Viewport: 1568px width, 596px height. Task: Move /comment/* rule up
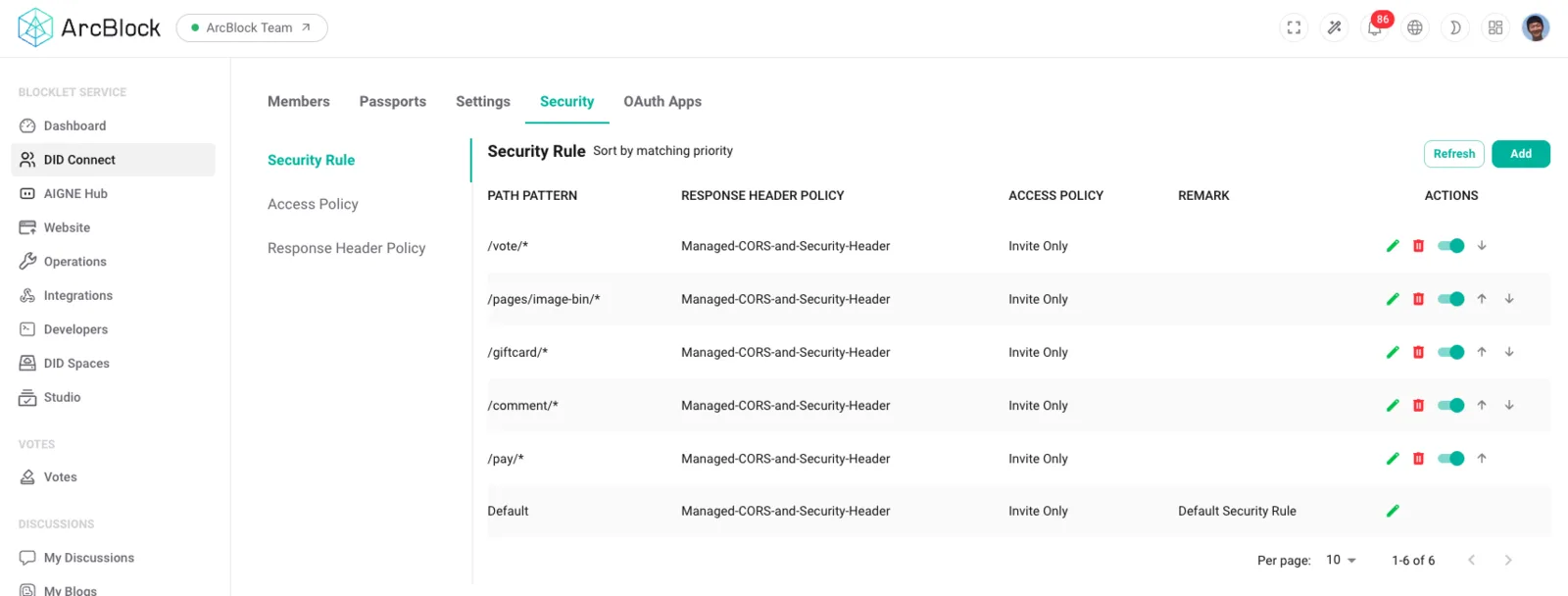point(1482,405)
